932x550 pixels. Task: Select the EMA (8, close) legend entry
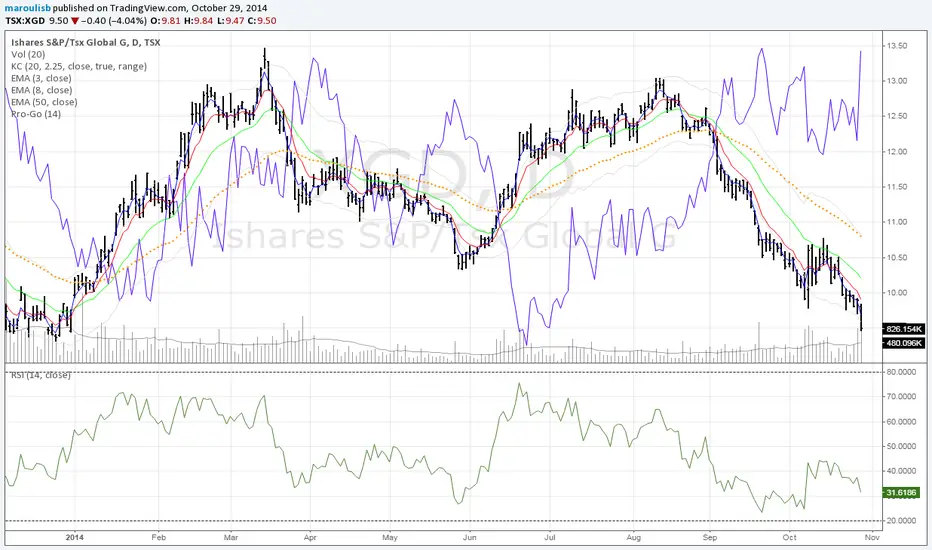(42, 90)
